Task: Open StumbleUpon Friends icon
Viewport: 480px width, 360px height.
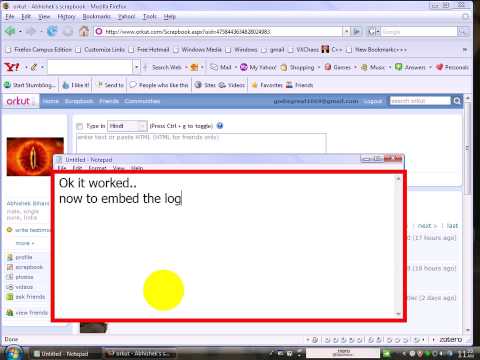Action: click(289, 85)
